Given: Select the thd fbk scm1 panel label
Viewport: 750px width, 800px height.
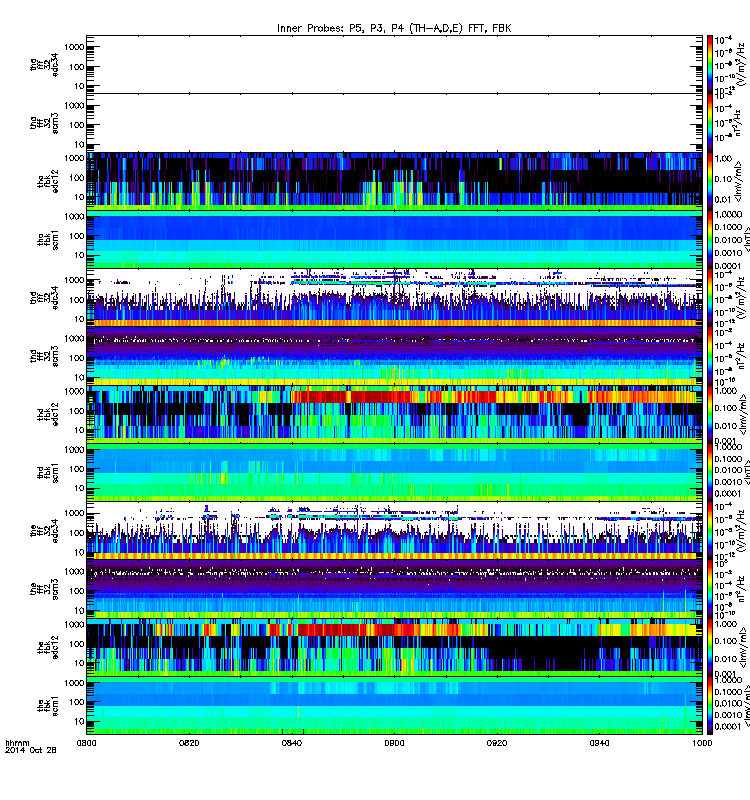Looking at the screenshot, I should (48, 472).
